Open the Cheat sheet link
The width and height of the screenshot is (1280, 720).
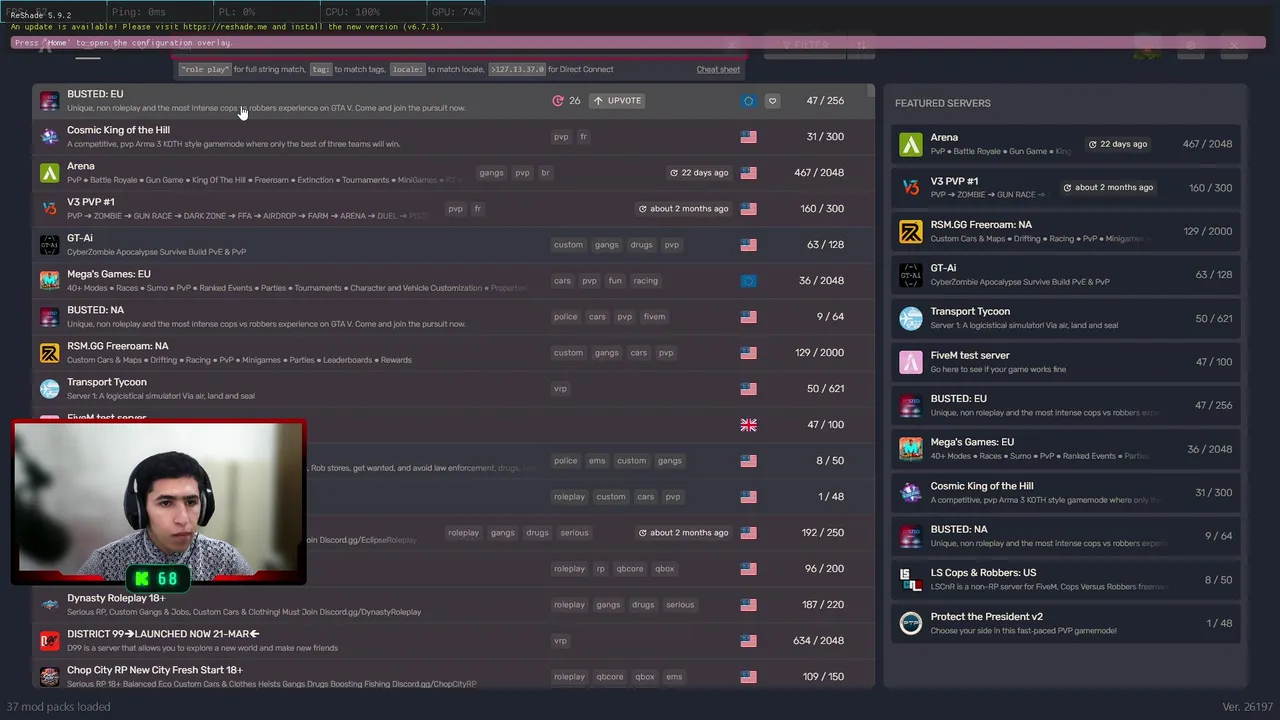click(718, 70)
